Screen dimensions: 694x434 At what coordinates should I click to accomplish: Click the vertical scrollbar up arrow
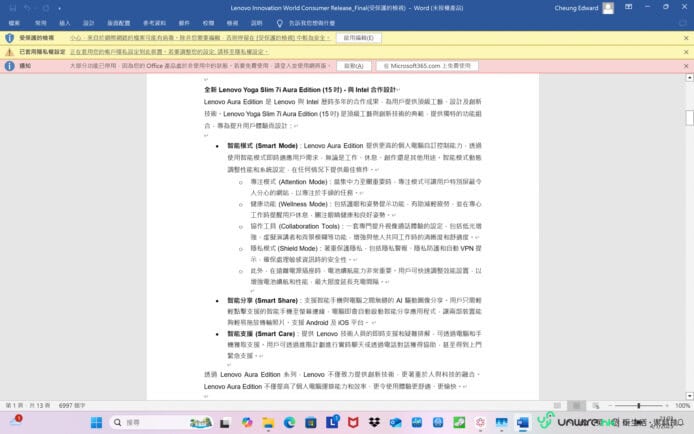pyautogui.click(x=690, y=78)
